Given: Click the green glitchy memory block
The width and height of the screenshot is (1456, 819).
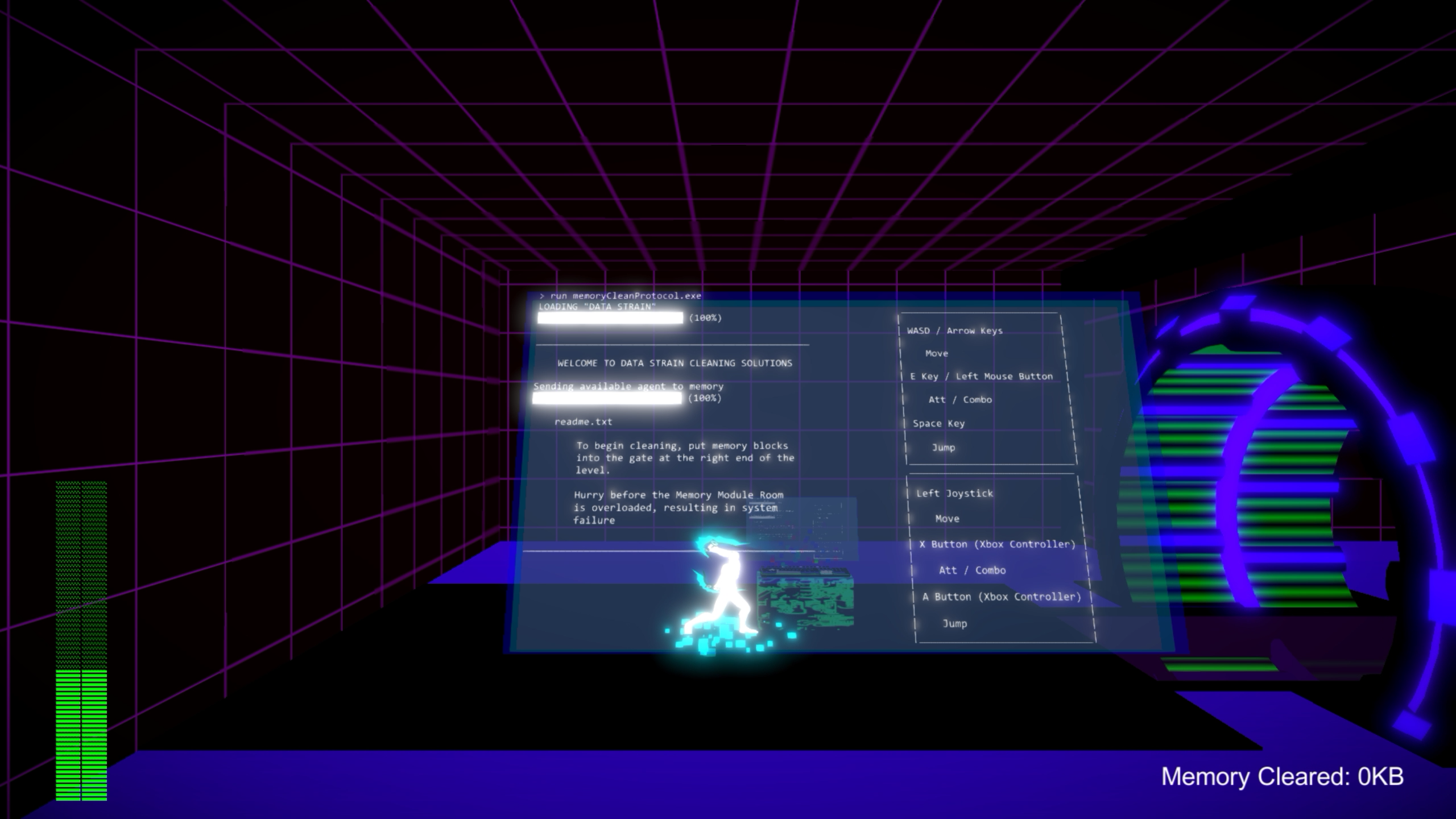Looking at the screenshot, I should (805, 597).
